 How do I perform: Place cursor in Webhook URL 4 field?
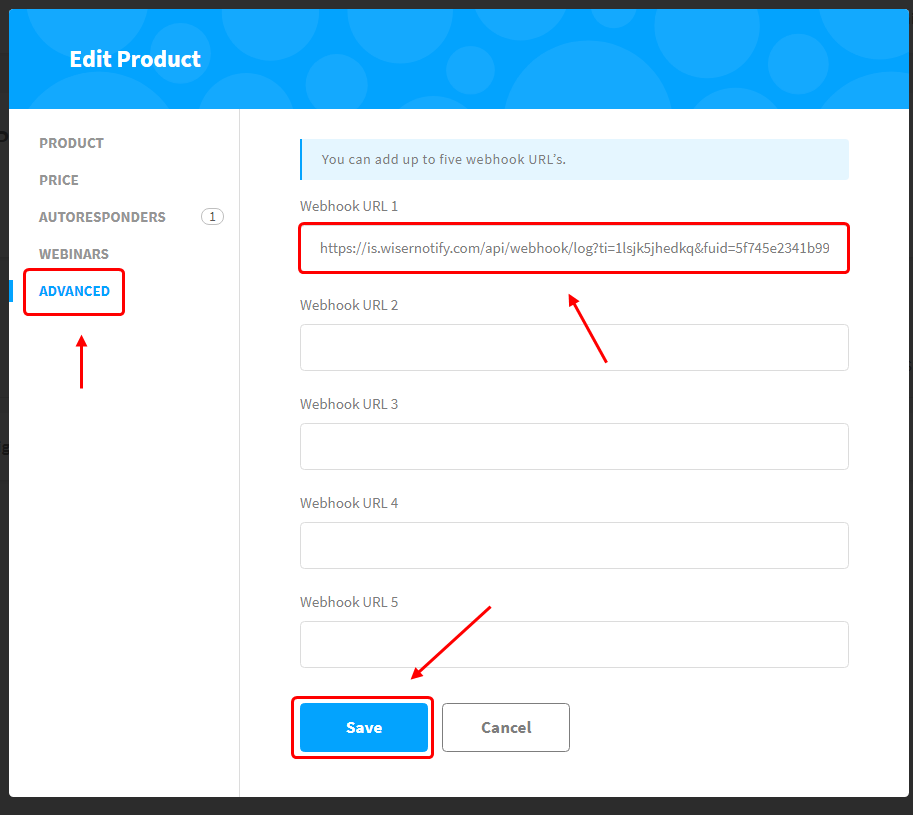[x=574, y=545]
